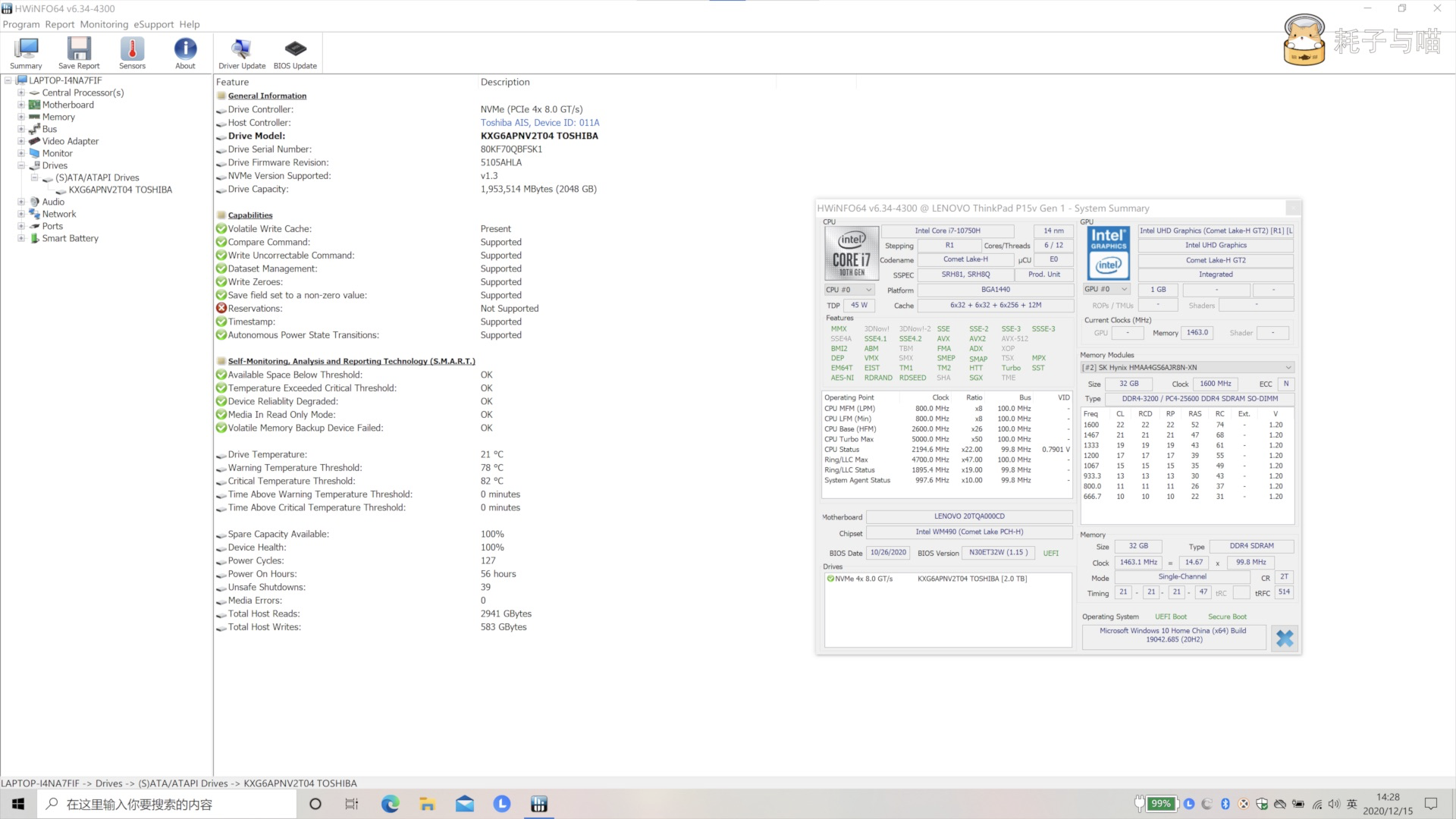The image size is (1456, 819).
Task: Collapse the Drives tree node
Action: (x=21, y=165)
